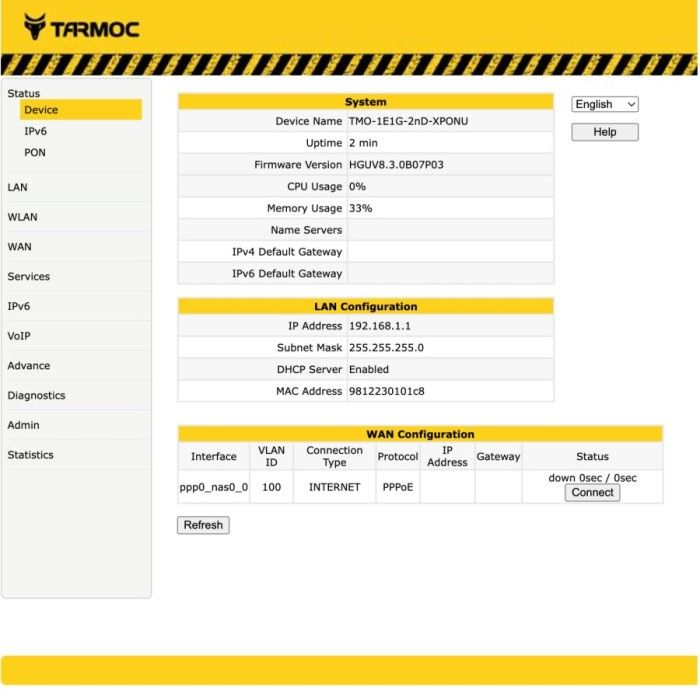This screenshot has height=690, width=700.
Task: Open the Diagnostics menu
Action: pyautogui.click(x=36, y=395)
